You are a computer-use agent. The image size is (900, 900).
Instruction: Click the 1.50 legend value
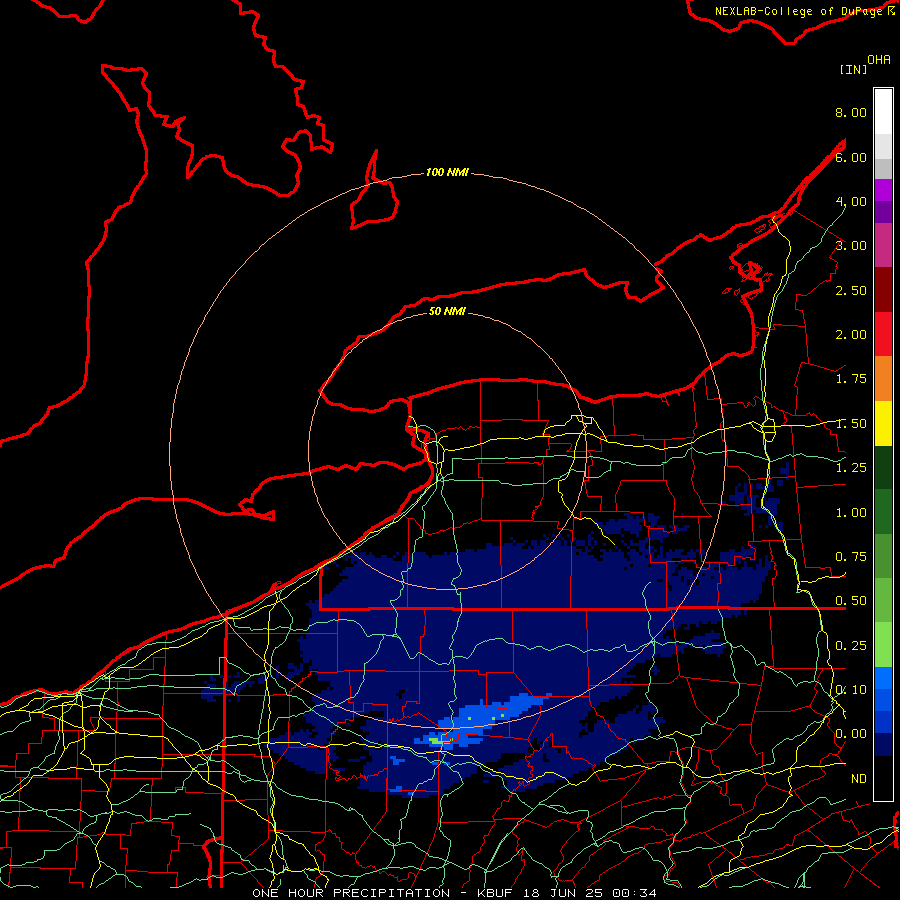(x=851, y=424)
